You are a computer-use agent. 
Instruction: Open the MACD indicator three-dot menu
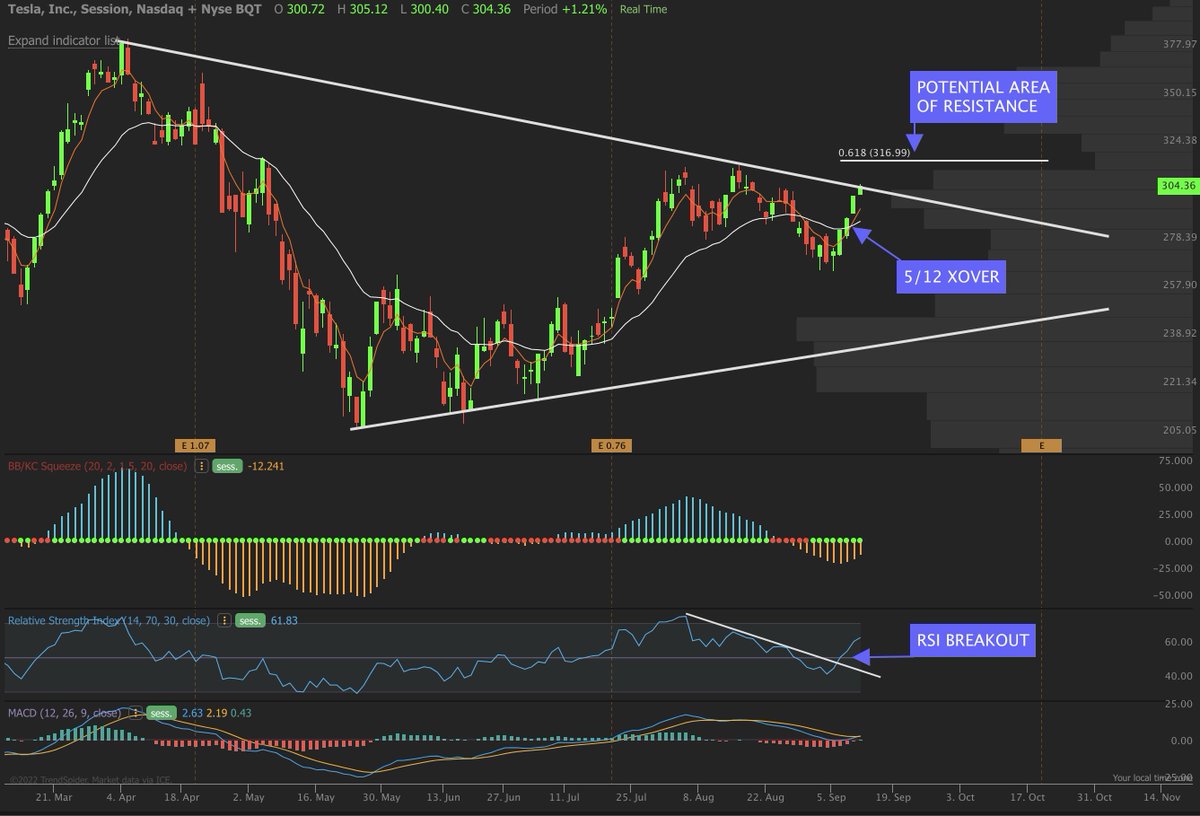click(x=138, y=713)
